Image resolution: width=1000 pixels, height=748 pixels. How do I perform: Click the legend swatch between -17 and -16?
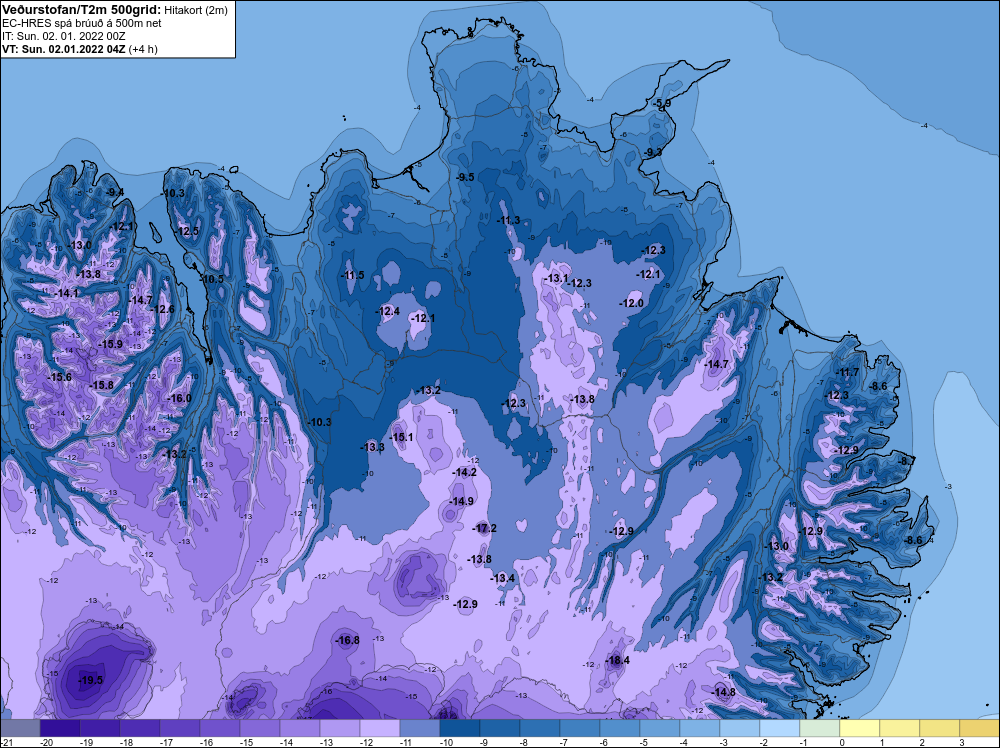point(180,728)
